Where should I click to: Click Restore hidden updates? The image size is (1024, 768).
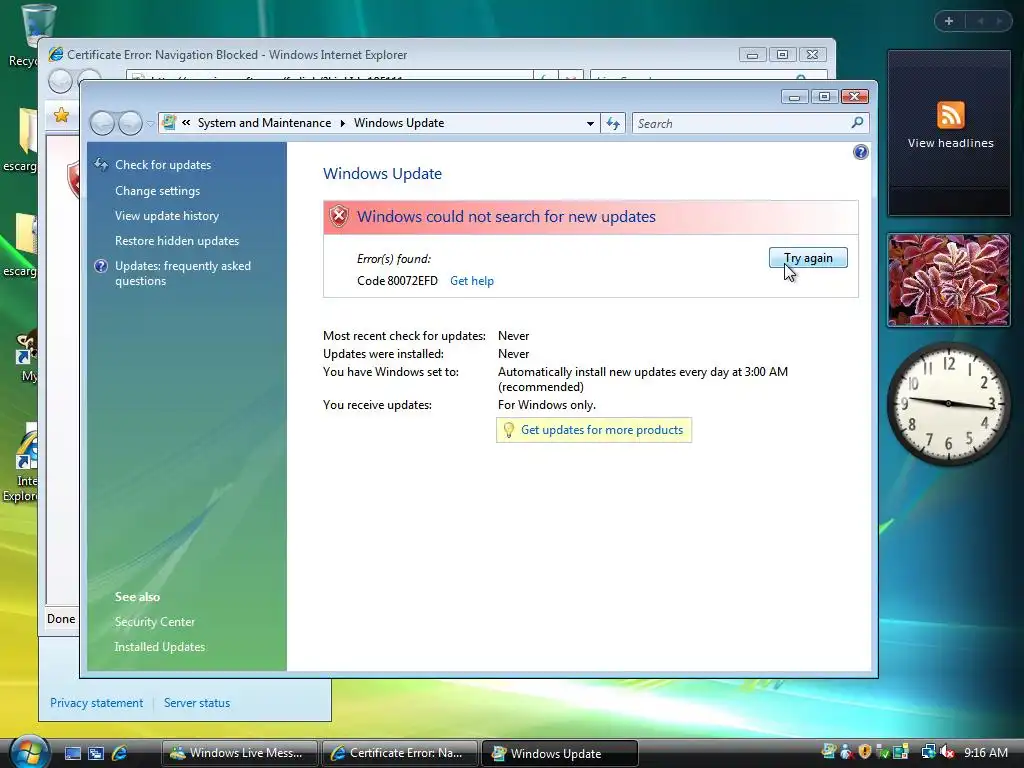(177, 240)
